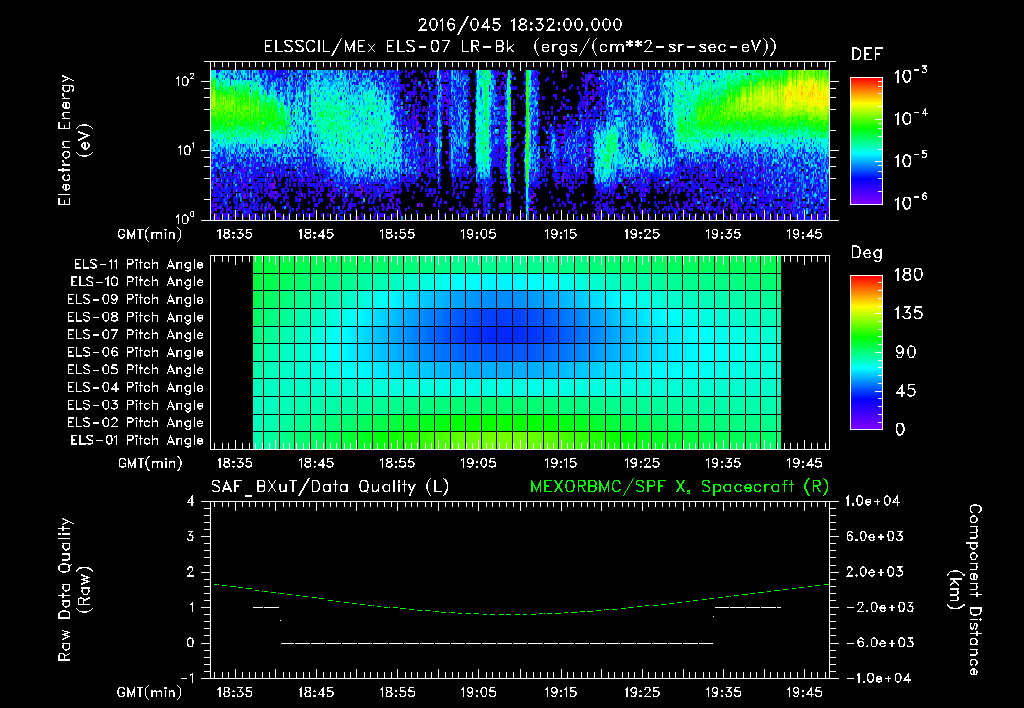Viewport: 1024px width, 708px height.
Task: Select the 'ELS-03 Pitch Angle' row label
Action: click(x=135, y=406)
